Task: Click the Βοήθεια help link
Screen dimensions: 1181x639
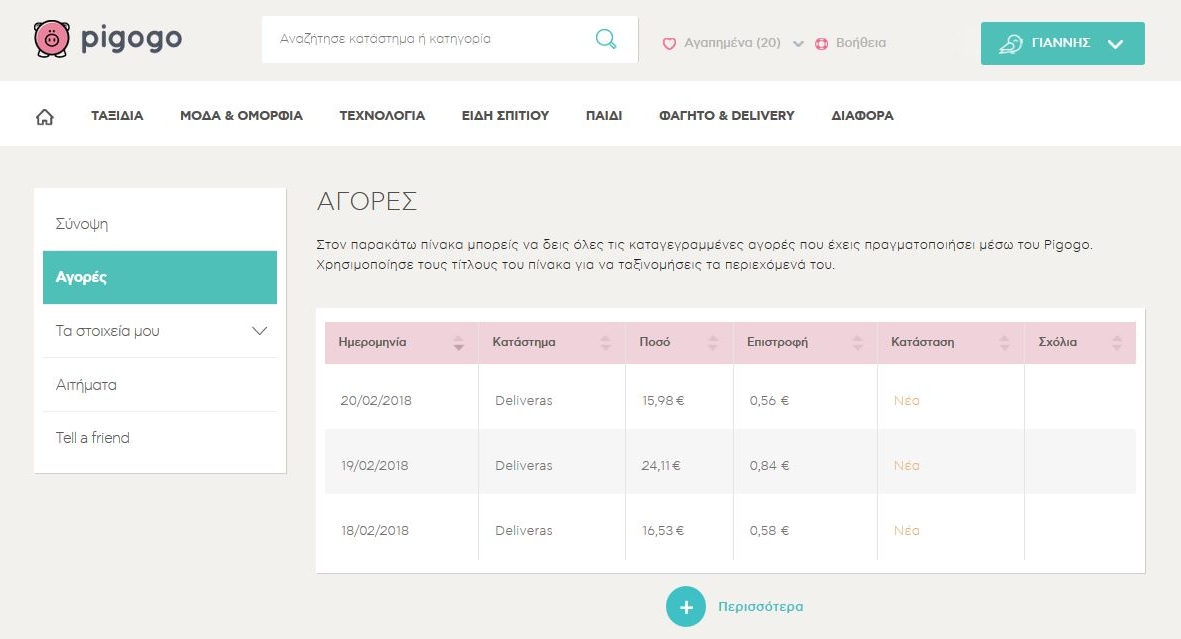Action: (861, 43)
